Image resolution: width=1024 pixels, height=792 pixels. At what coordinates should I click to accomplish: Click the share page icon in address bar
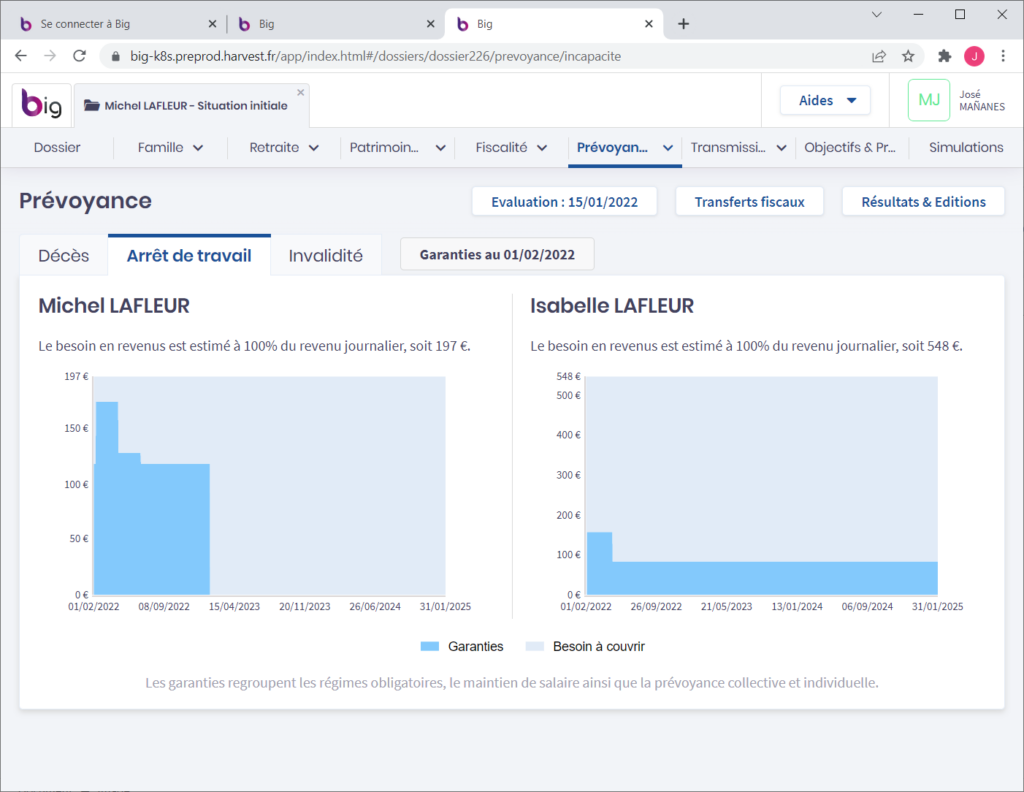879,56
